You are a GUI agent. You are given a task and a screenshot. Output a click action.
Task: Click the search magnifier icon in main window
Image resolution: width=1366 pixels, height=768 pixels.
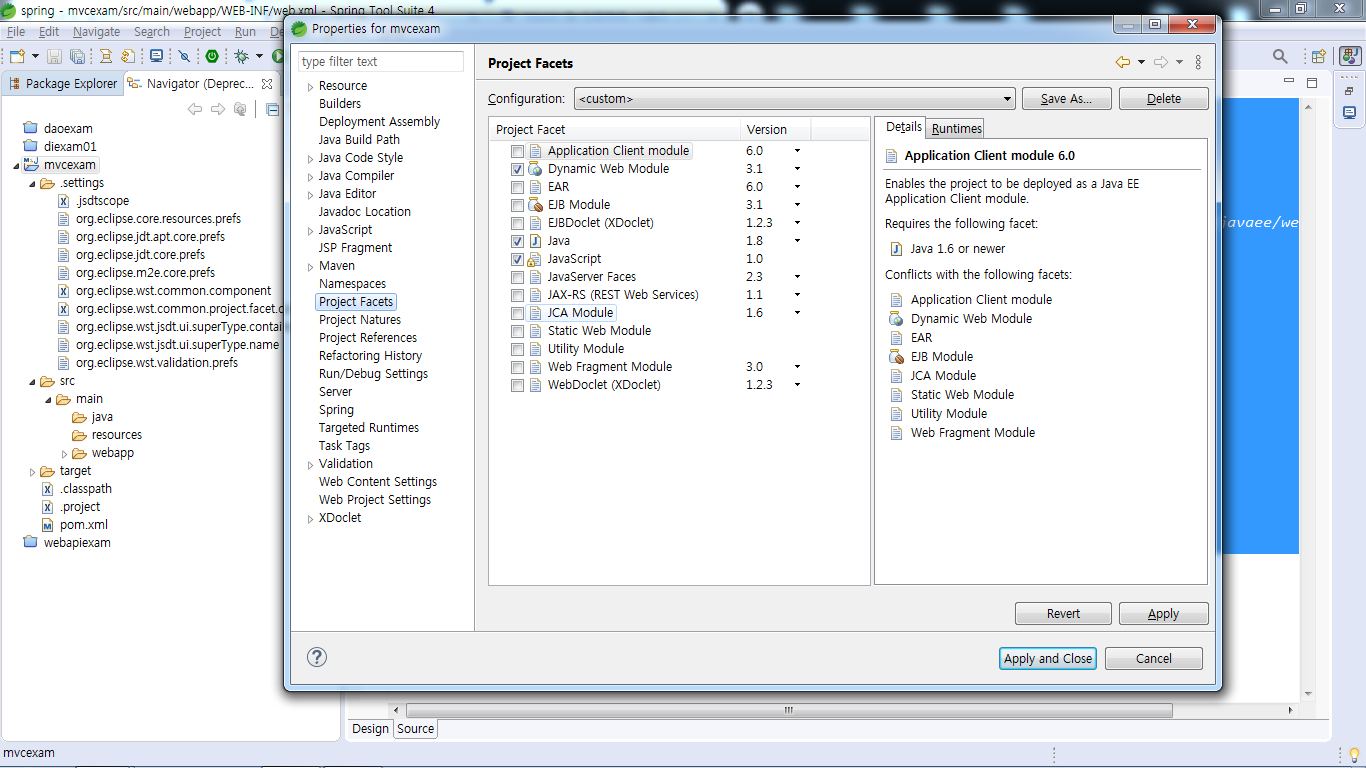(x=1280, y=57)
